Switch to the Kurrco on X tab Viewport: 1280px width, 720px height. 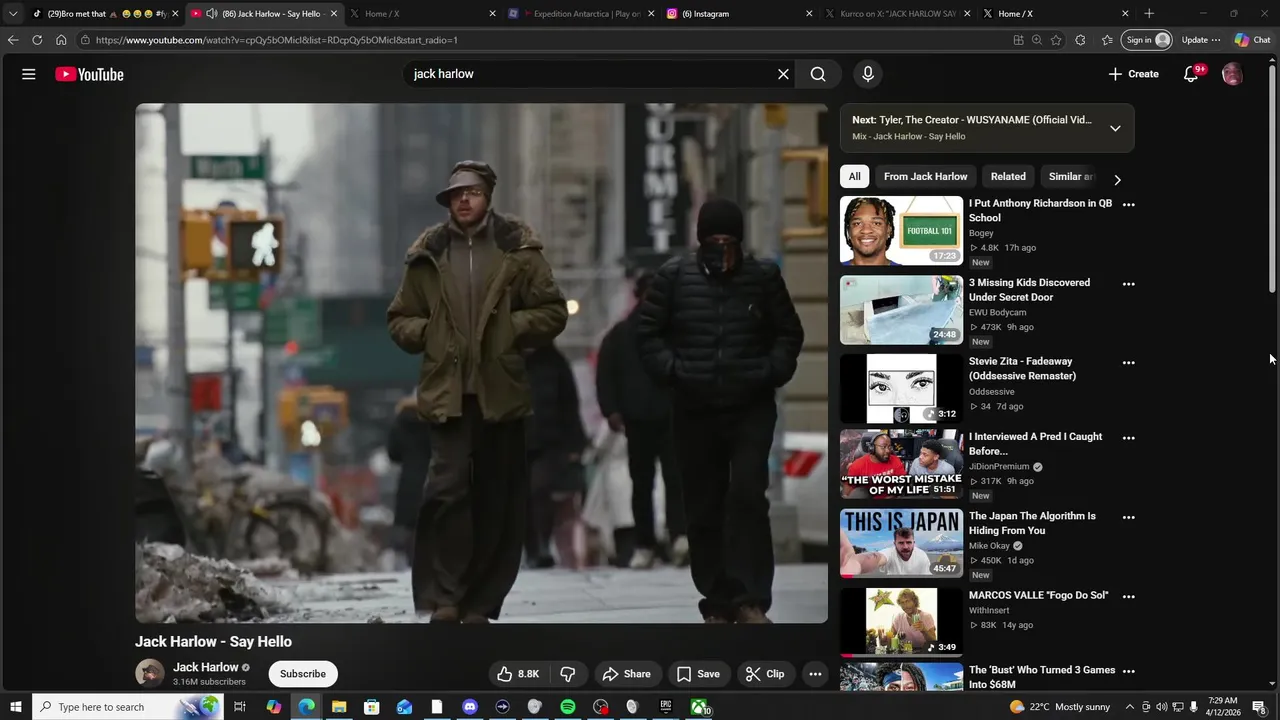(x=897, y=14)
